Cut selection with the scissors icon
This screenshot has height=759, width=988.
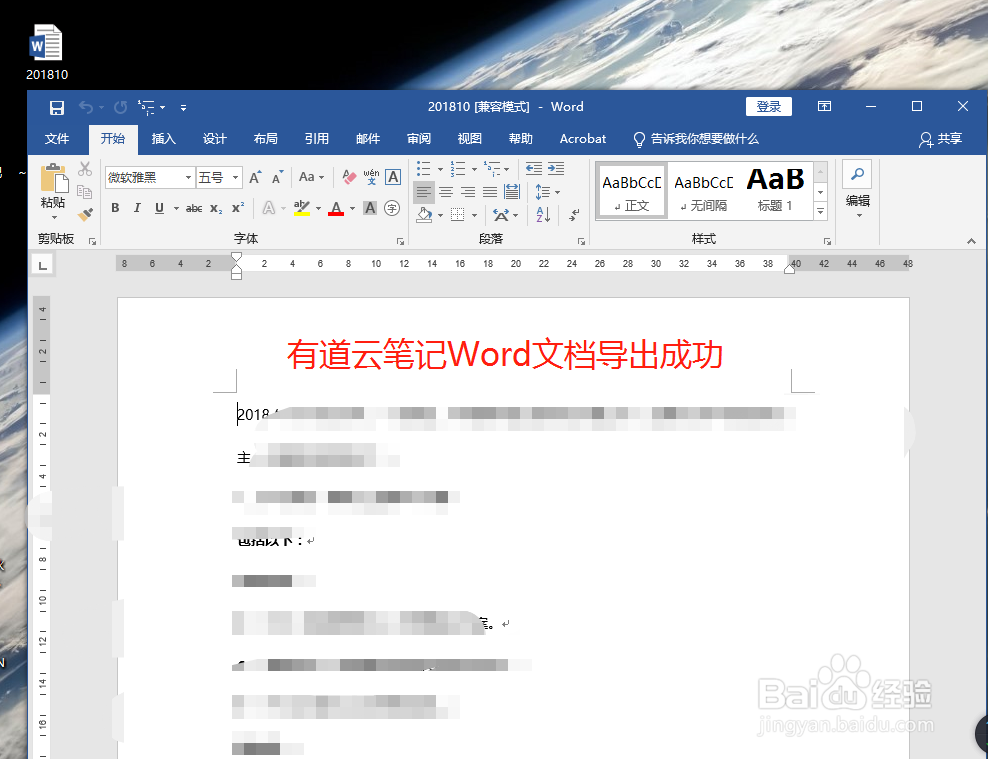pos(85,169)
